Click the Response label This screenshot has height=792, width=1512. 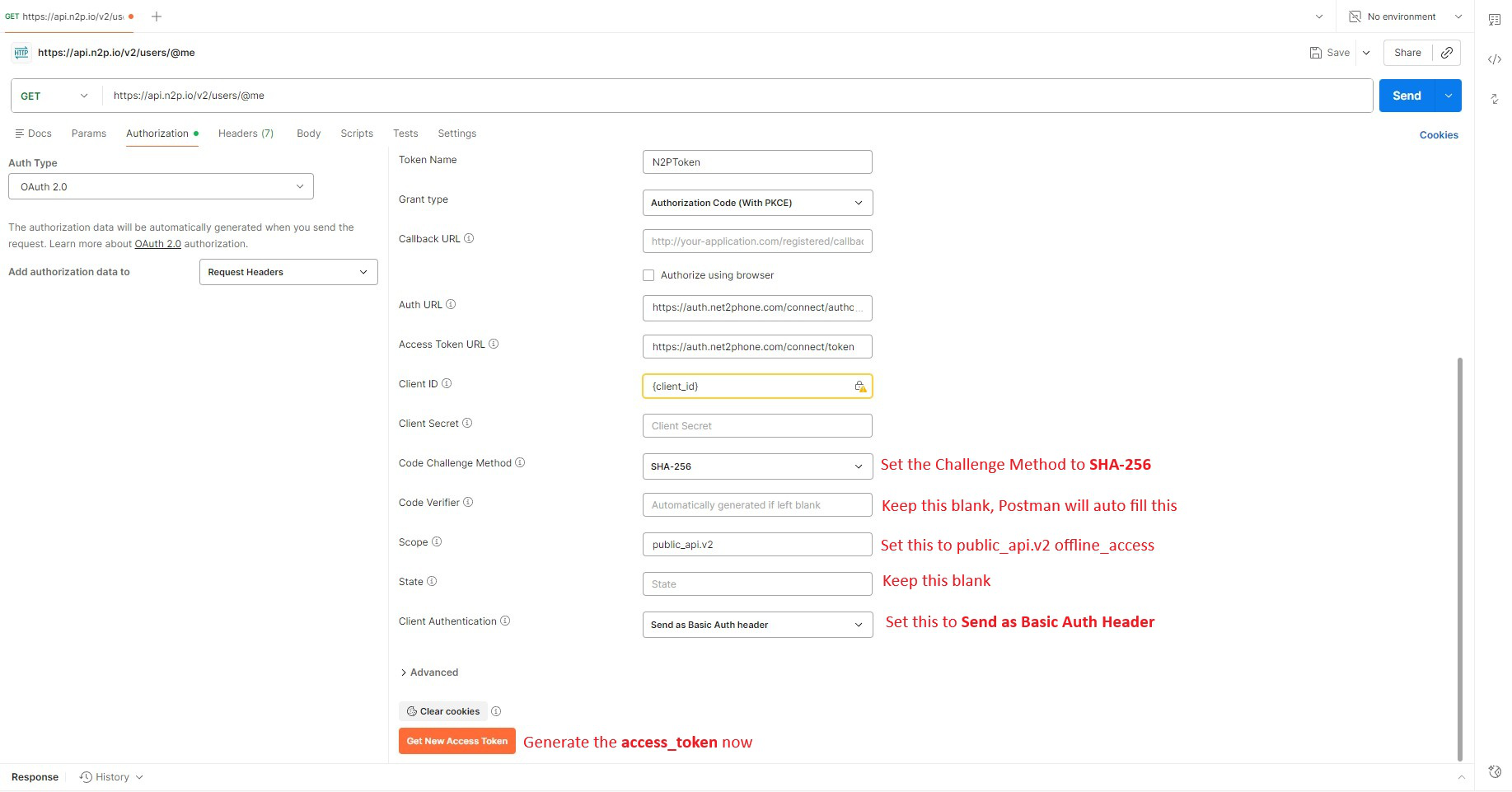[35, 777]
